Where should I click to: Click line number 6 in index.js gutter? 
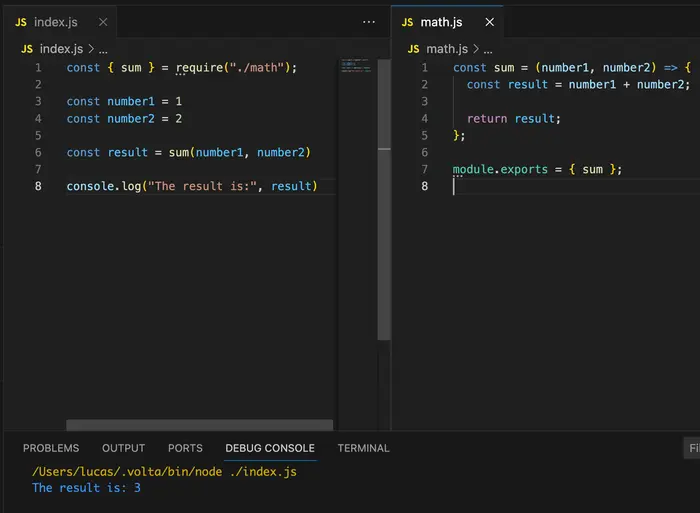38,153
